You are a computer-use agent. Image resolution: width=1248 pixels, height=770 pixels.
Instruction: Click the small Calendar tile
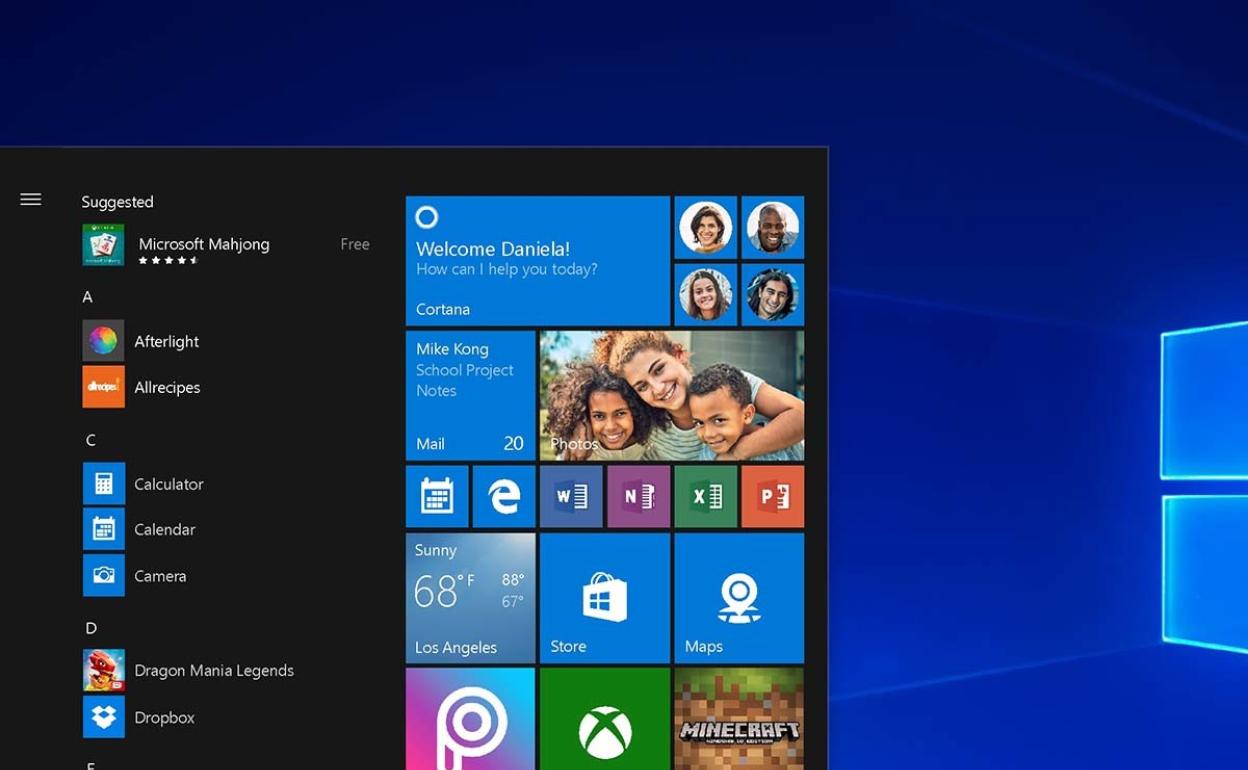[x=437, y=496]
